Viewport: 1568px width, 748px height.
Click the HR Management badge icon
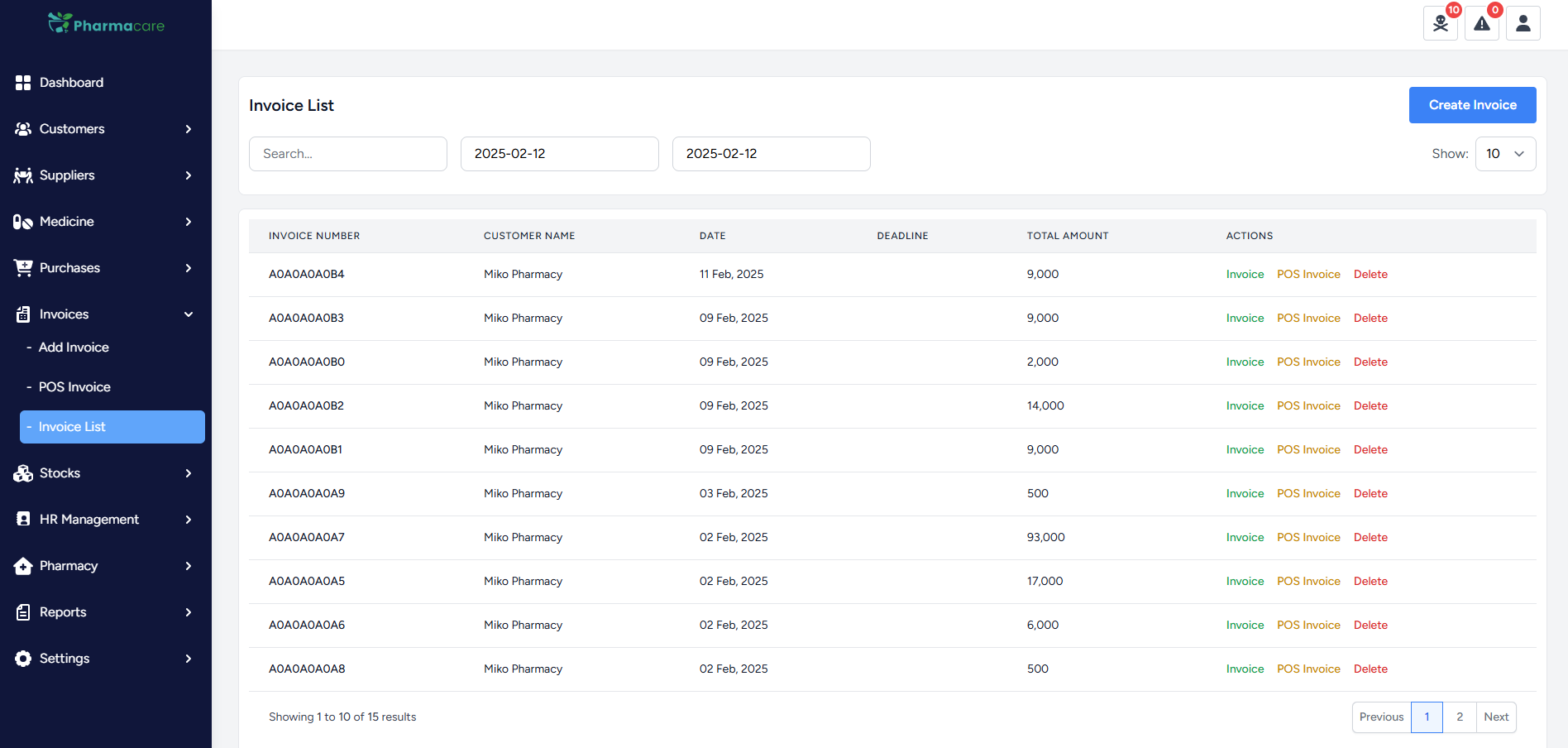coord(23,520)
